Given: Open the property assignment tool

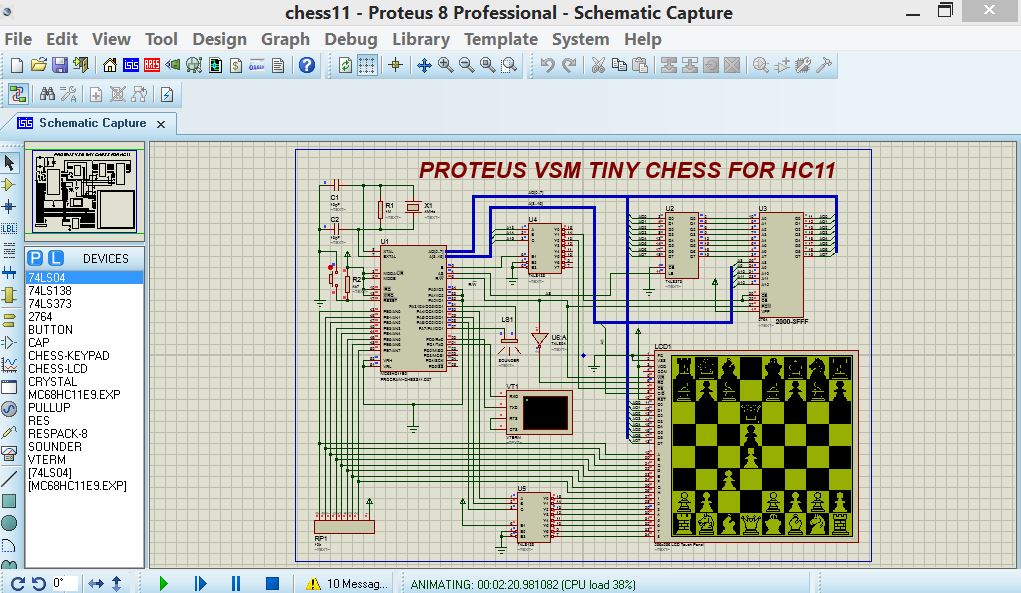Looking at the screenshot, I should [x=68, y=95].
